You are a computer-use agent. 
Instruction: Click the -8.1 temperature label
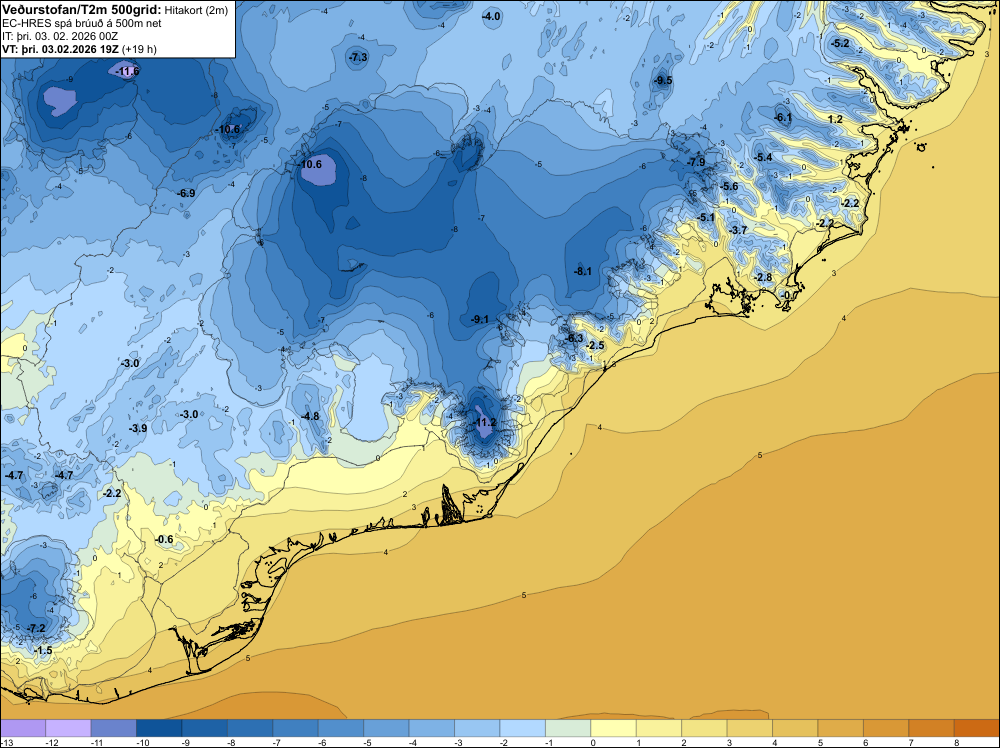(582, 271)
